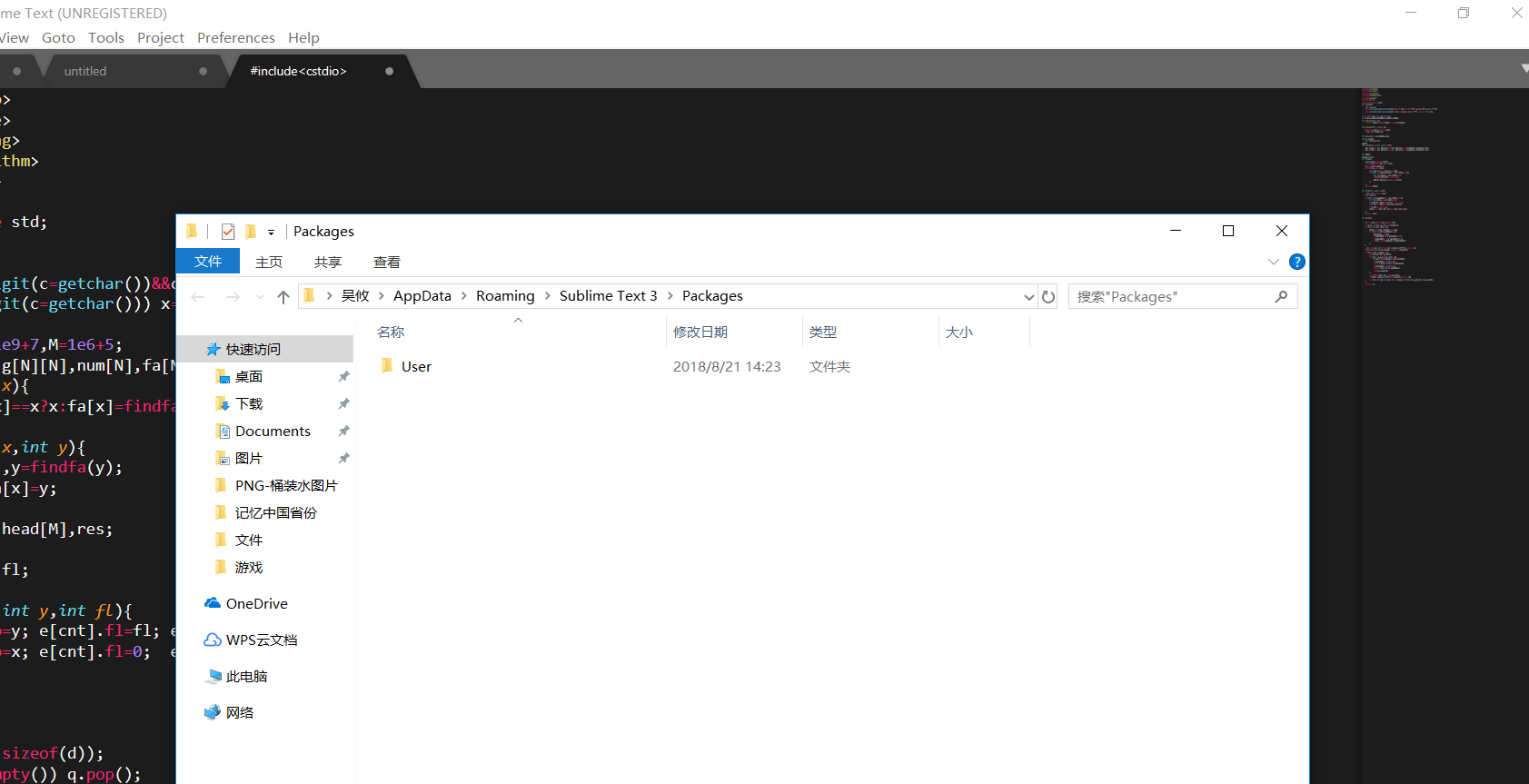This screenshot has width=1529, height=784.
Task: Open 图片 in the navigation pane
Action: (x=249, y=458)
